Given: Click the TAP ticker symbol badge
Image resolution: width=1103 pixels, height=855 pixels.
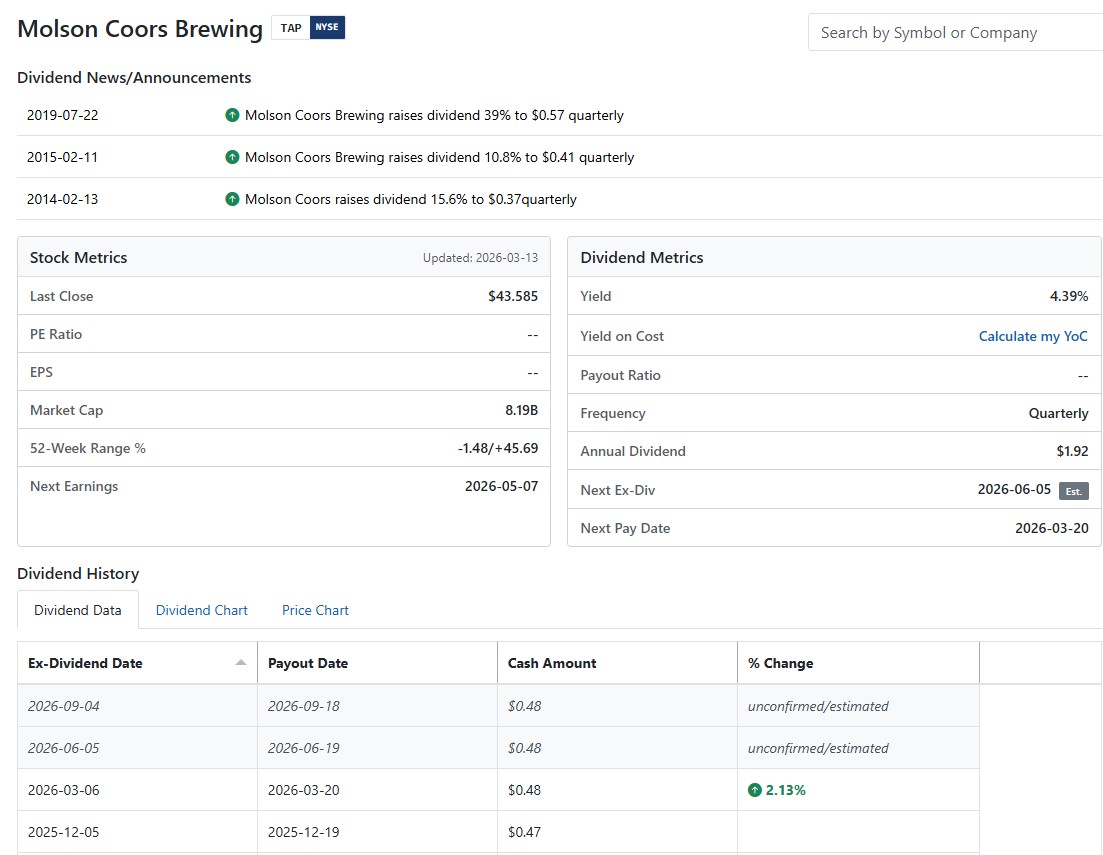Looking at the screenshot, I should tap(291, 28).
